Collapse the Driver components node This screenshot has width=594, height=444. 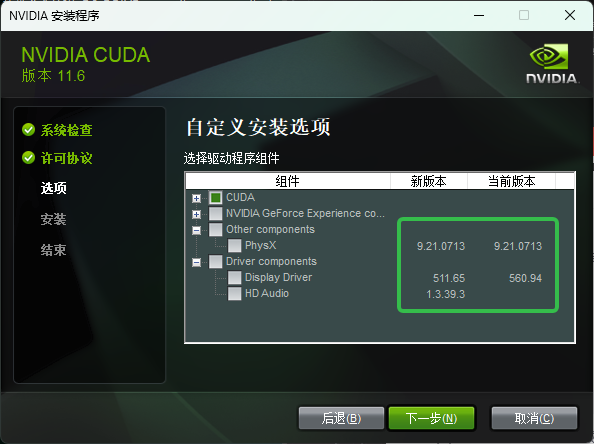click(x=196, y=262)
